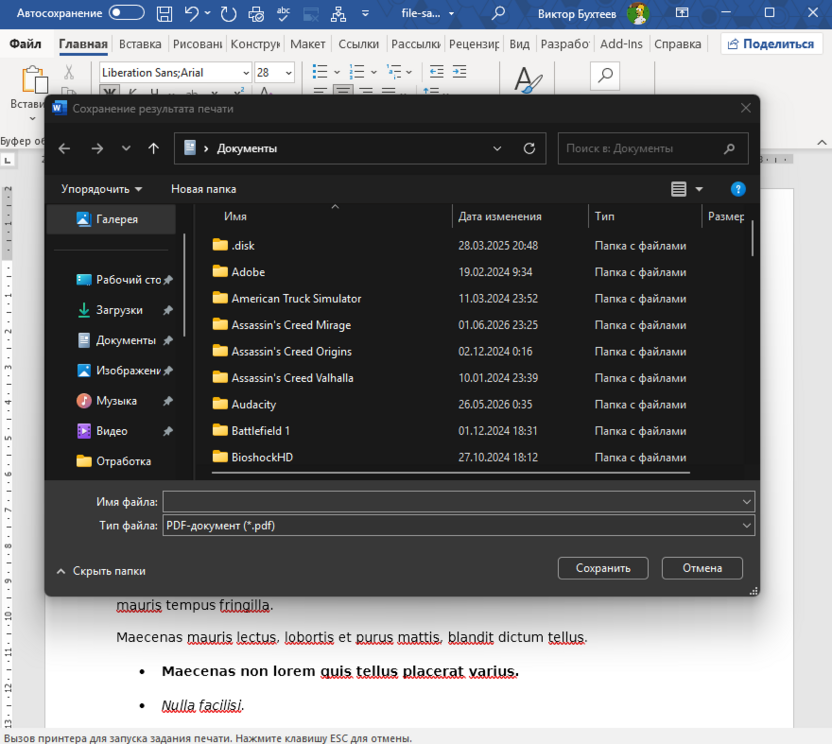Screen dimensions: 832x744
Task: Click the search magnifier in Word title bar
Action: [498, 13]
